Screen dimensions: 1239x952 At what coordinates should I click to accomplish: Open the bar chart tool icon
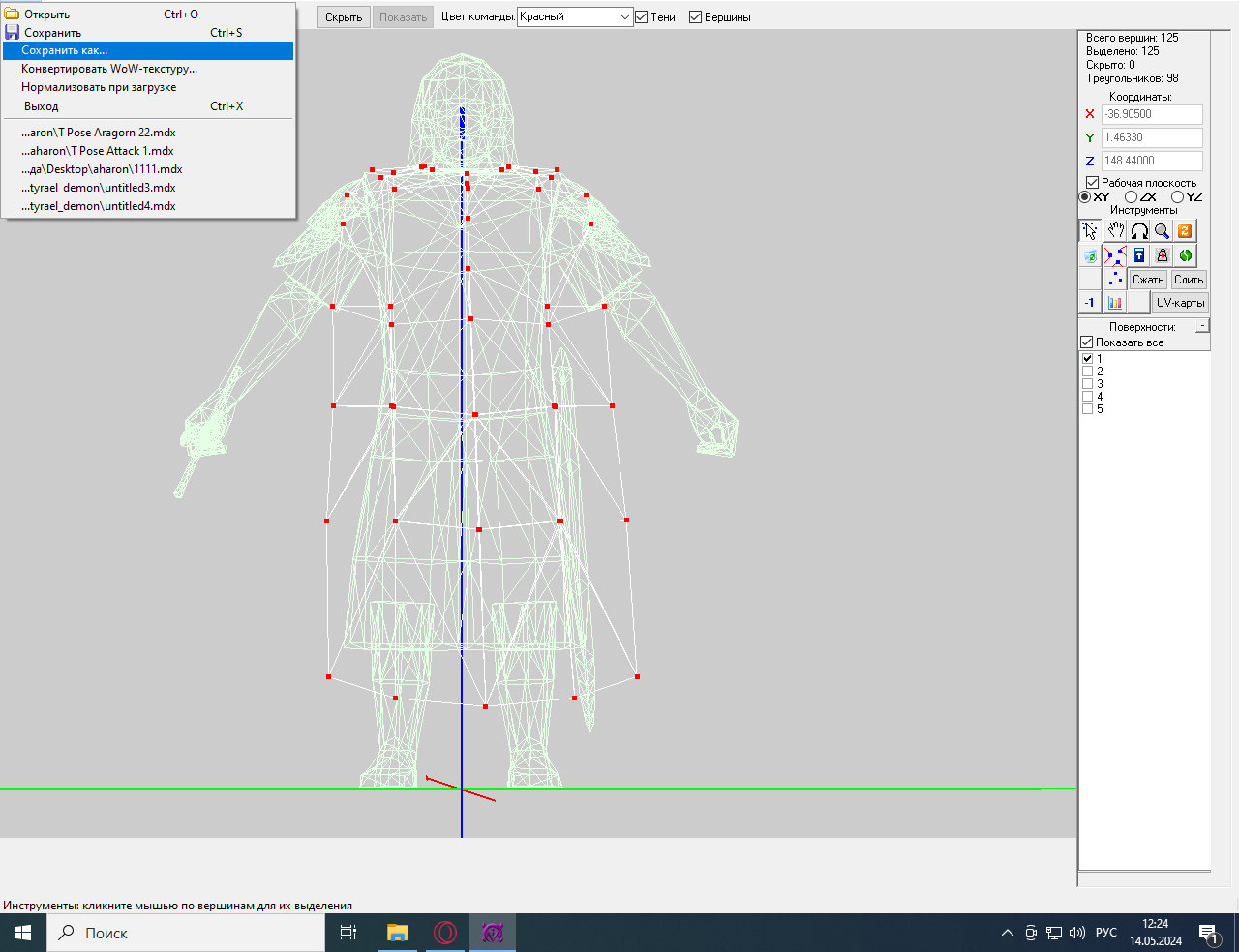point(1115,303)
